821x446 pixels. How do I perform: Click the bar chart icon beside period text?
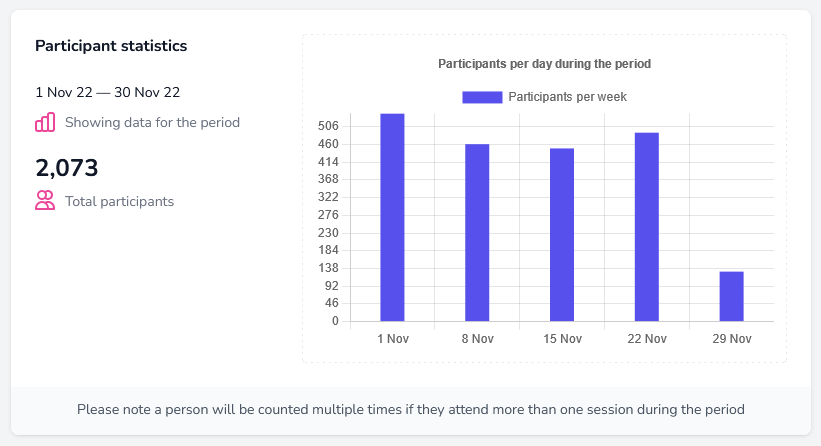(45, 122)
